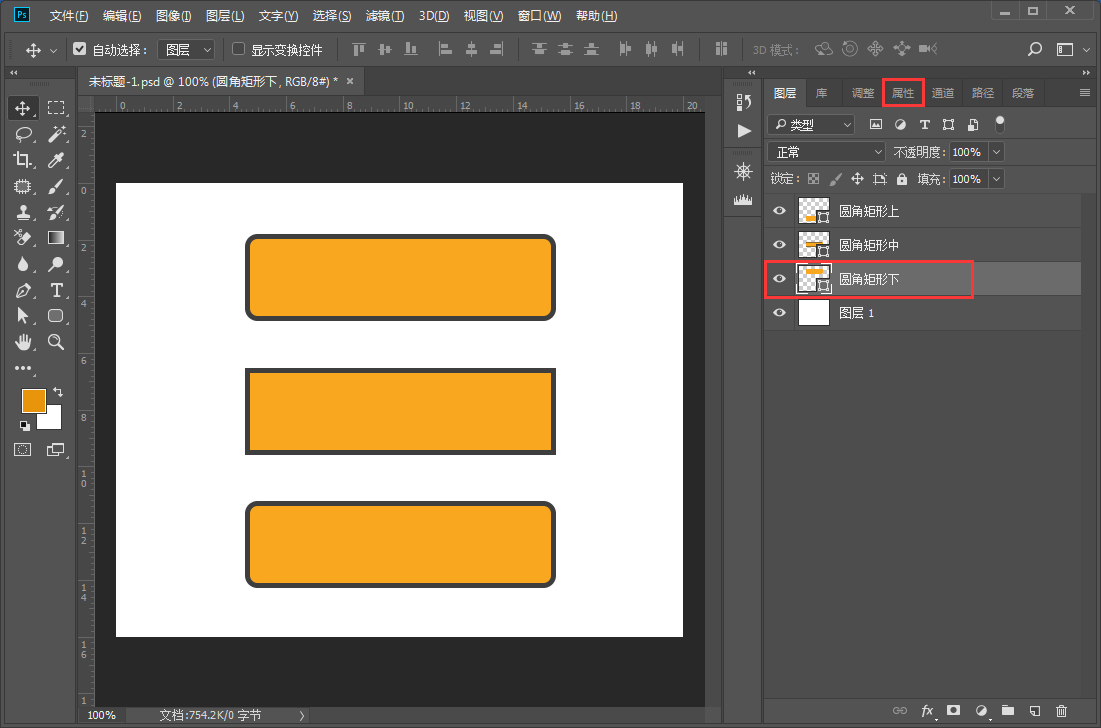Select the Pen tool

point(23,290)
